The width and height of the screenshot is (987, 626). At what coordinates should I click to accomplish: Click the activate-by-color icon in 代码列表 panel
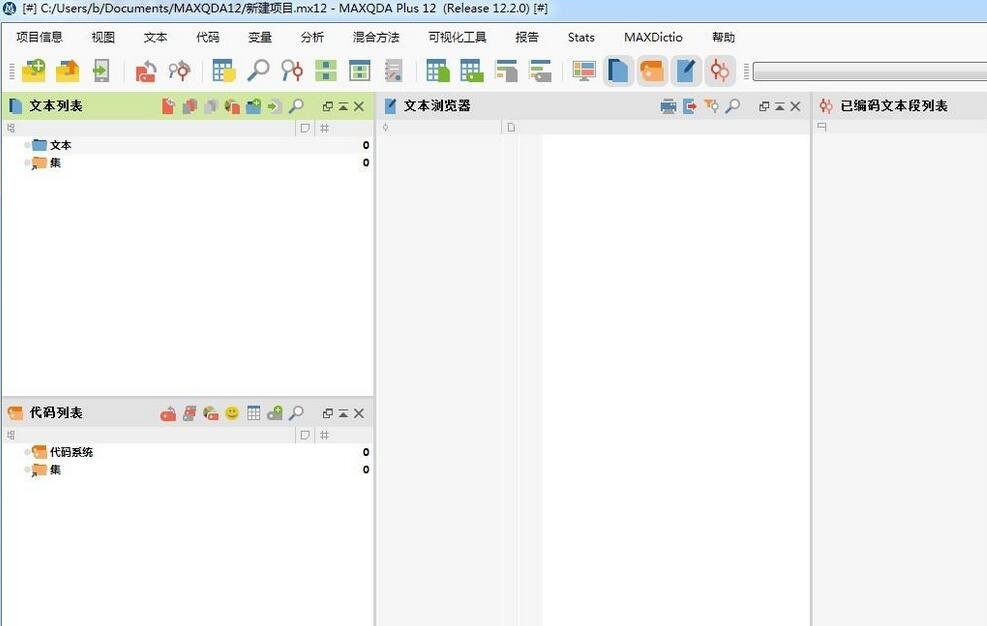click(x=210, y=414)
